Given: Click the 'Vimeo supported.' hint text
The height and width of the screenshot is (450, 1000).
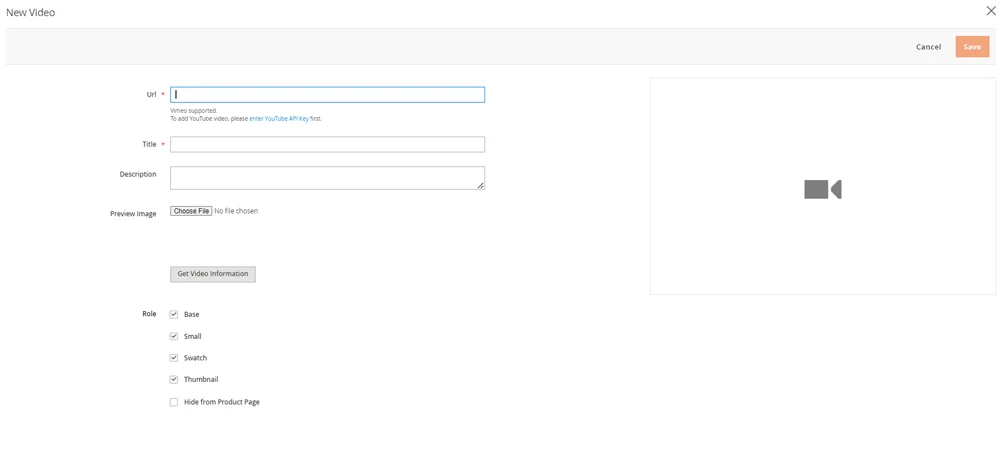Looking at the screenshot, I should tap(194, 111).
